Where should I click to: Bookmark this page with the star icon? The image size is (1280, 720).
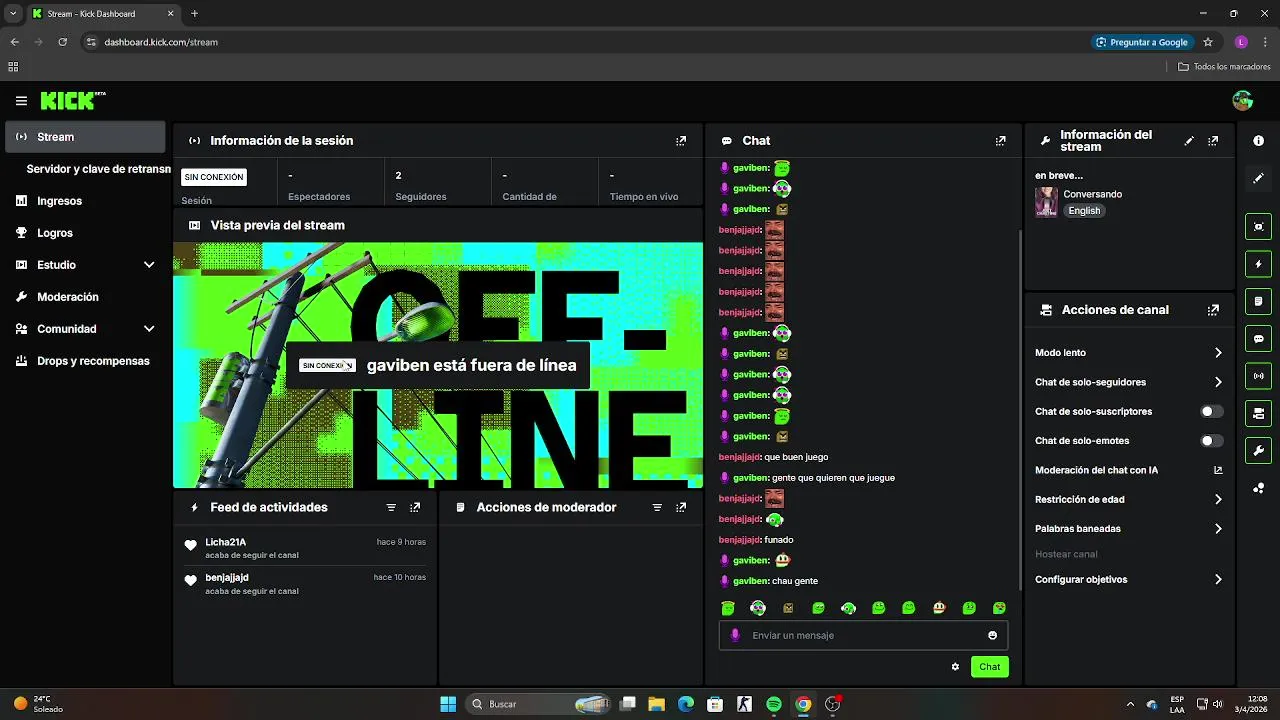click(x=1208, y=42)
